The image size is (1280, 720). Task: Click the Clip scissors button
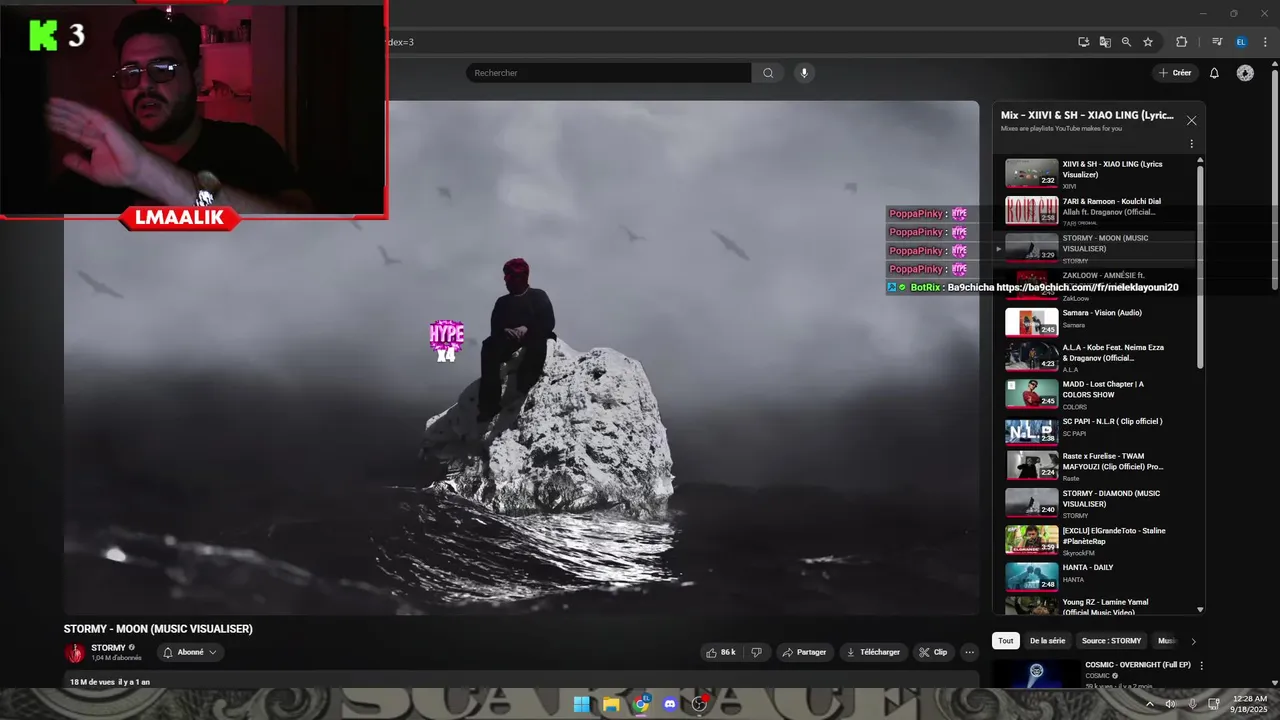point(933,652)
